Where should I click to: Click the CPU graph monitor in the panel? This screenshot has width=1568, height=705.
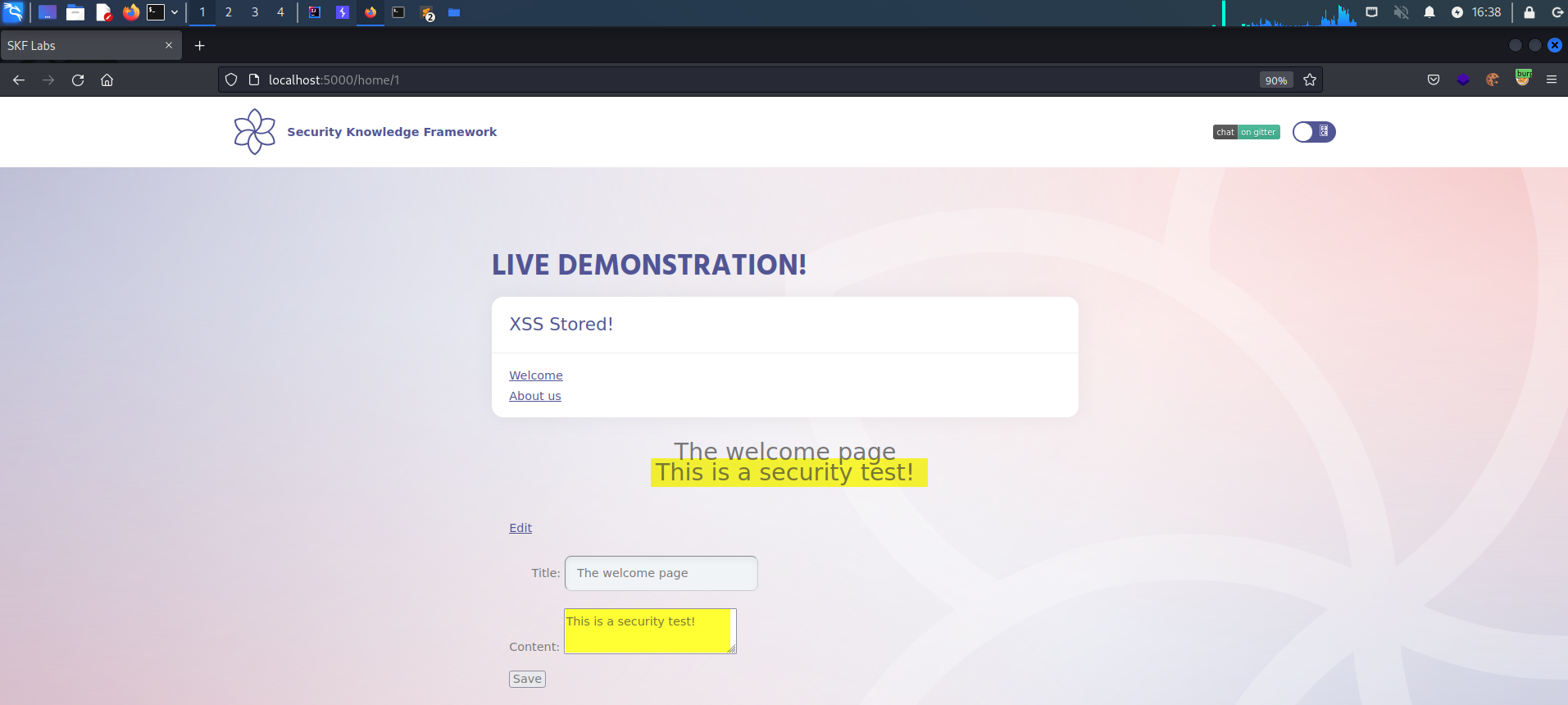click(1285, 13)
